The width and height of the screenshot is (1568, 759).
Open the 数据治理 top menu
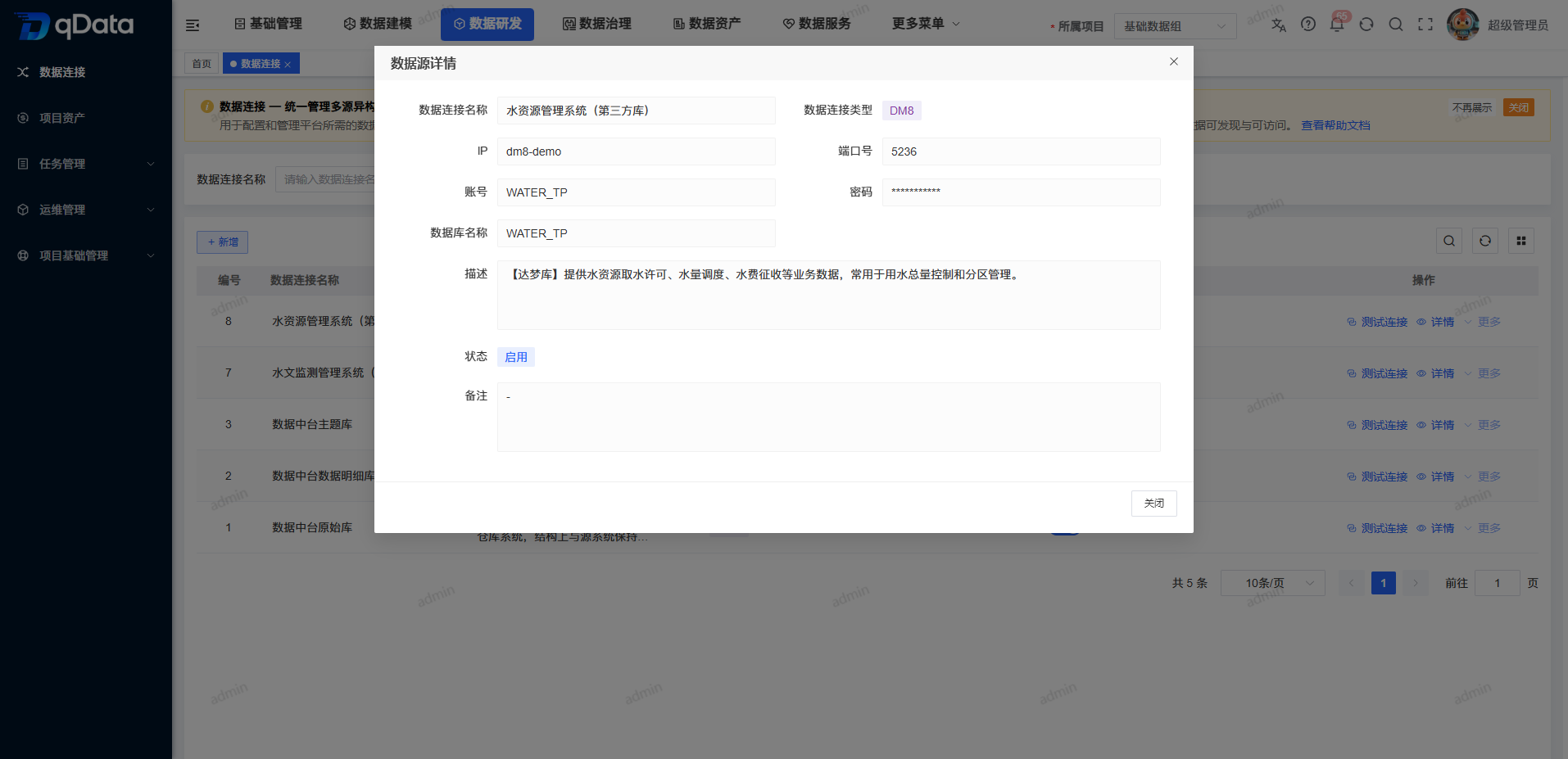coord(597,24)
